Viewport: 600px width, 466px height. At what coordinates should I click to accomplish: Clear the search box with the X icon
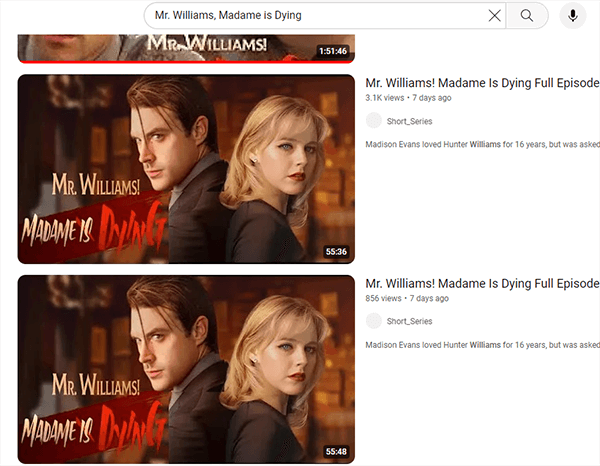coord(494,16)
